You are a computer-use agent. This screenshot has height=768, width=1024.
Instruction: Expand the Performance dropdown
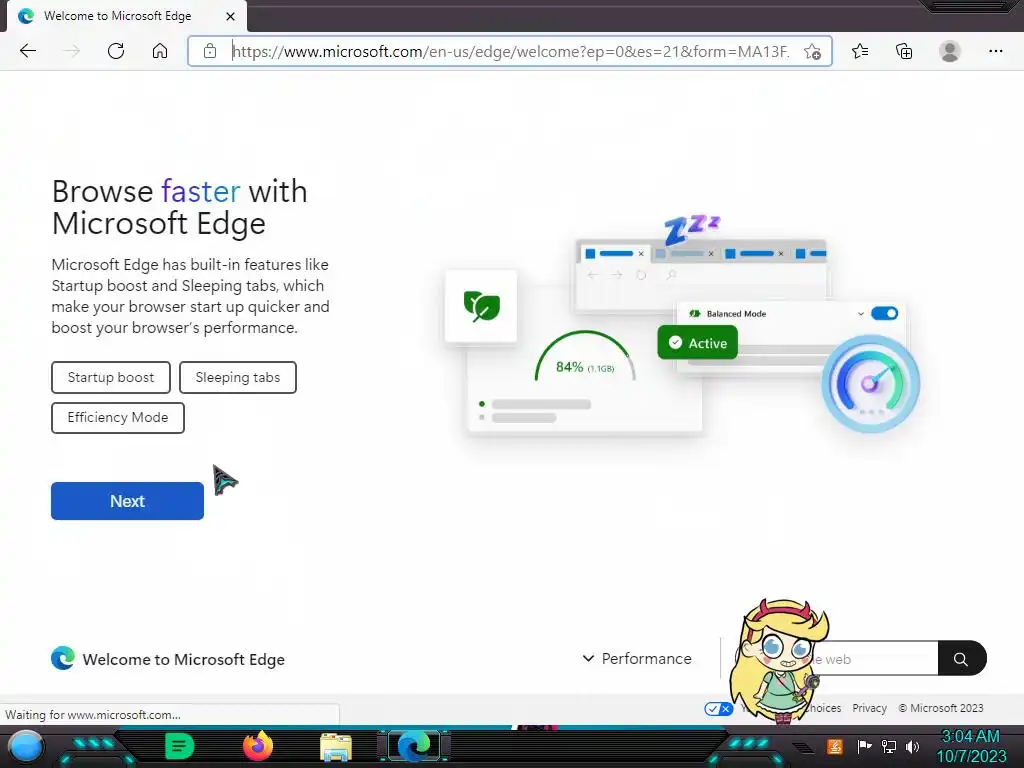coord(637,658)
